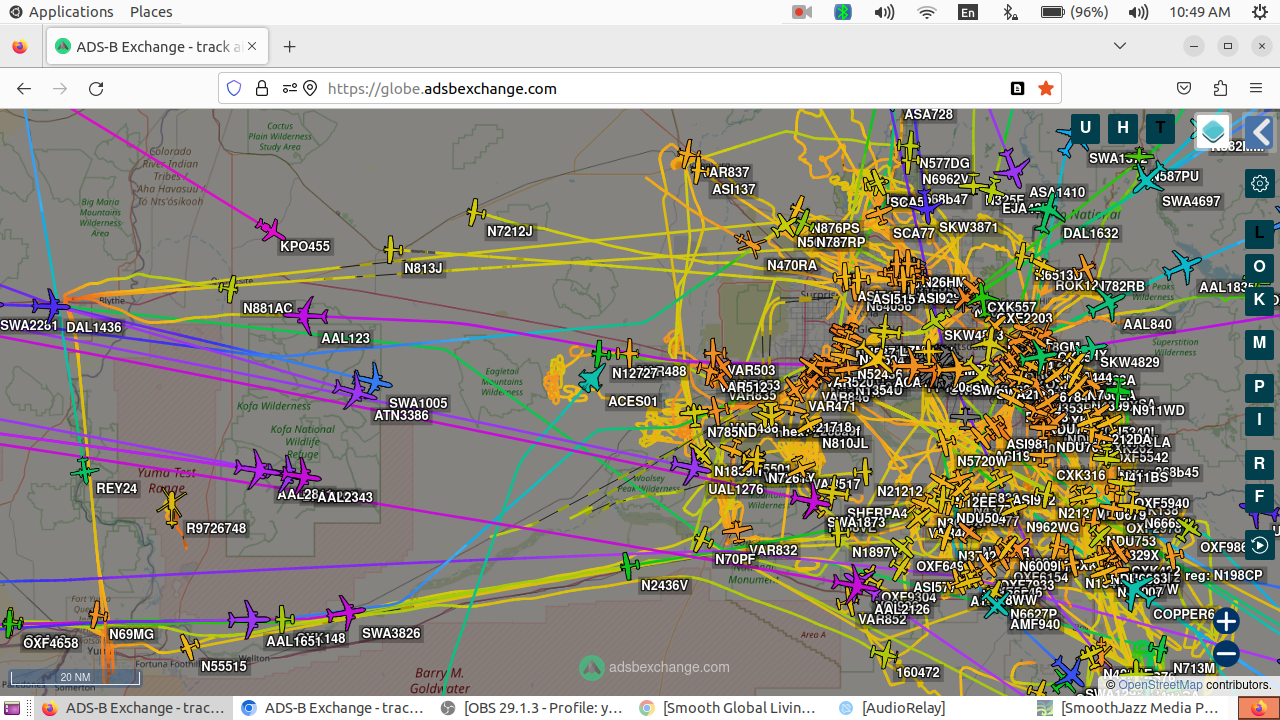Zoom out on the map

1226,654
